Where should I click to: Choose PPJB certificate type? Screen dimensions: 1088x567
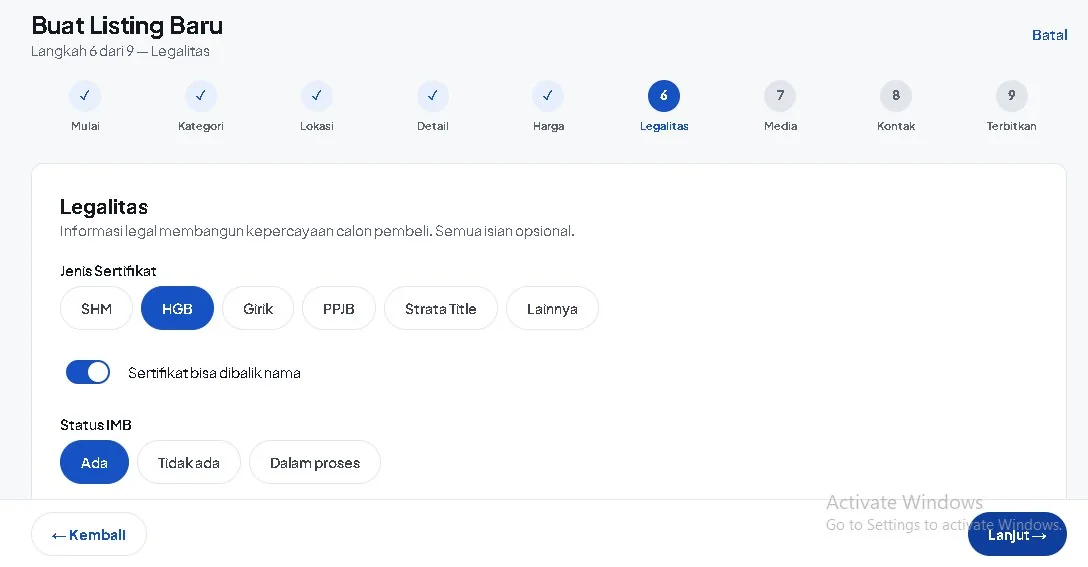[x=339, y=308]
